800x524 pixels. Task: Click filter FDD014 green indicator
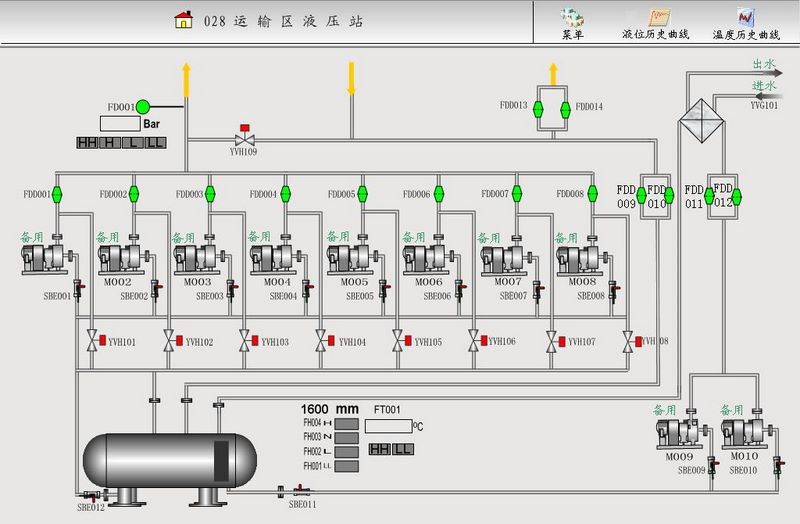click(x=565, y=109)
